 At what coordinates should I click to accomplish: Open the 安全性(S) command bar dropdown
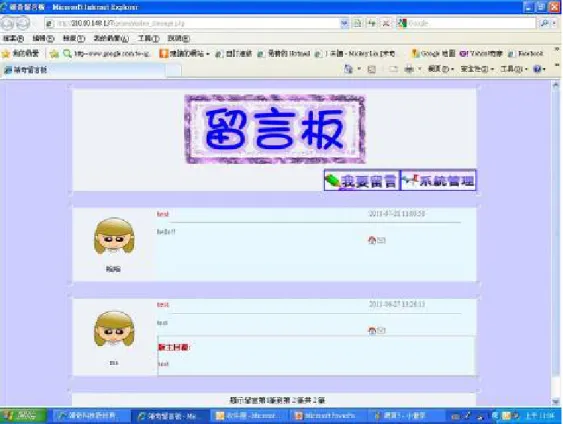click(477, 69)
